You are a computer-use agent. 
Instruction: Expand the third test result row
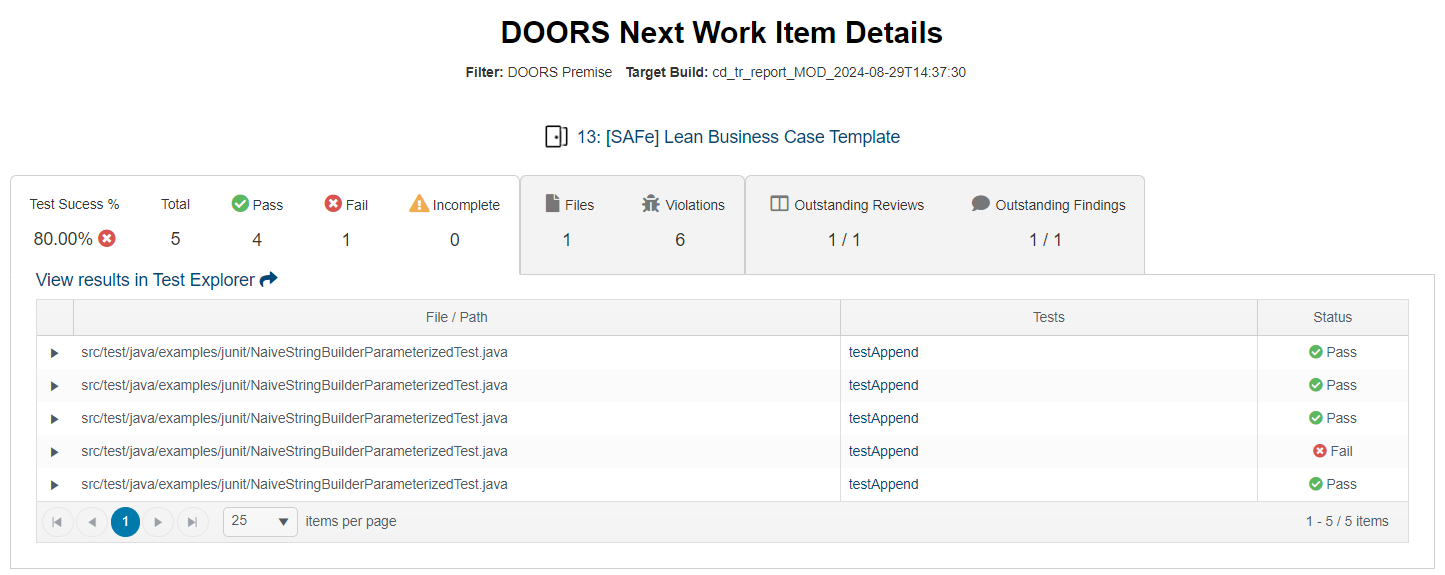[x=55, y=419]
